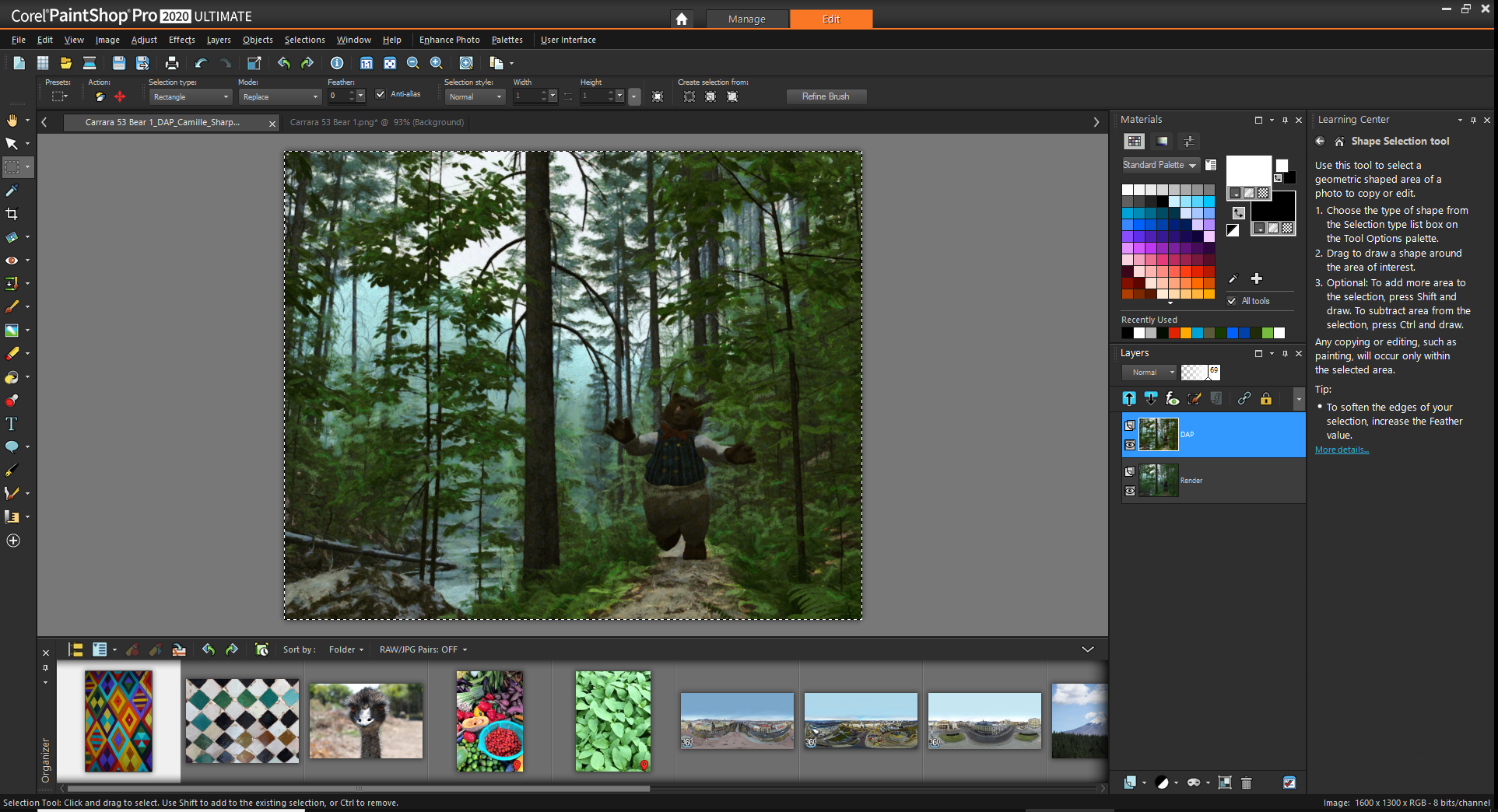This screenshot has width=1498, height=812.
Task: Click the image information icon
Action: click(x=337, y=63)
